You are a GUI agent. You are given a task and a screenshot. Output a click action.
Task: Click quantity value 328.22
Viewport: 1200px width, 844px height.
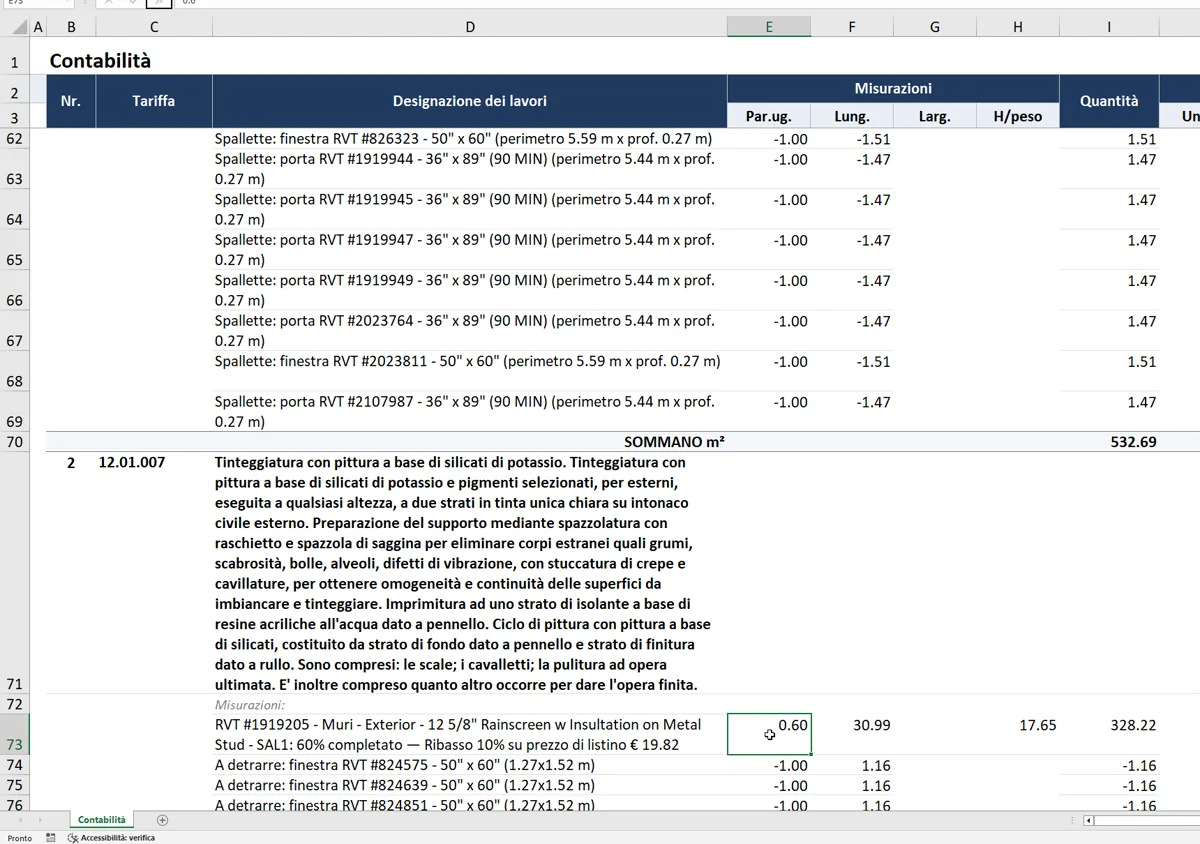[x=1133, y=724]
